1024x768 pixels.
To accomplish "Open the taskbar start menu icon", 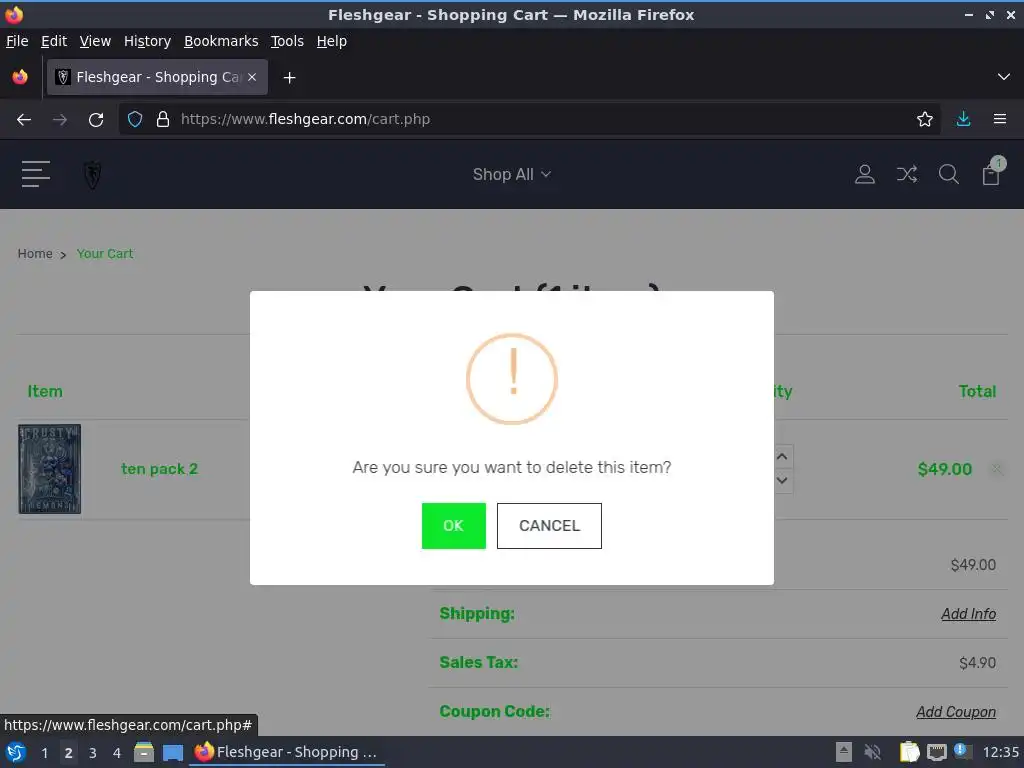I will [x=15, y=752].
